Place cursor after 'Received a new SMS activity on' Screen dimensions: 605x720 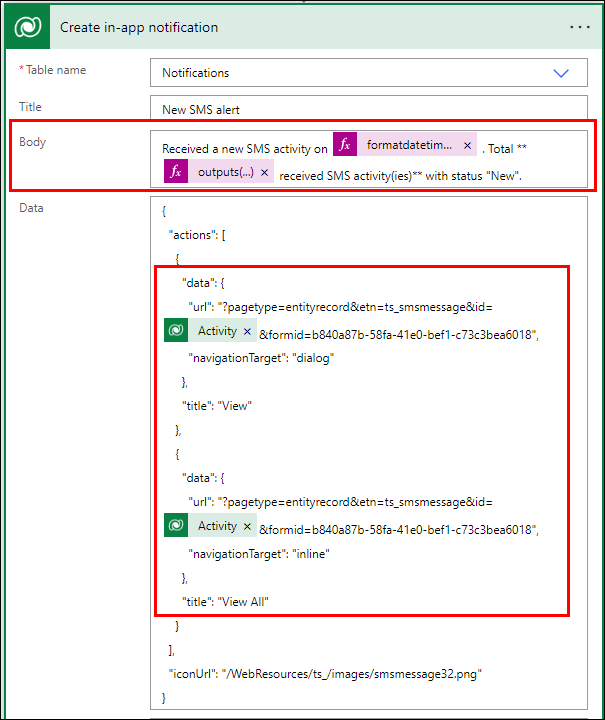(x=329, y=149)
